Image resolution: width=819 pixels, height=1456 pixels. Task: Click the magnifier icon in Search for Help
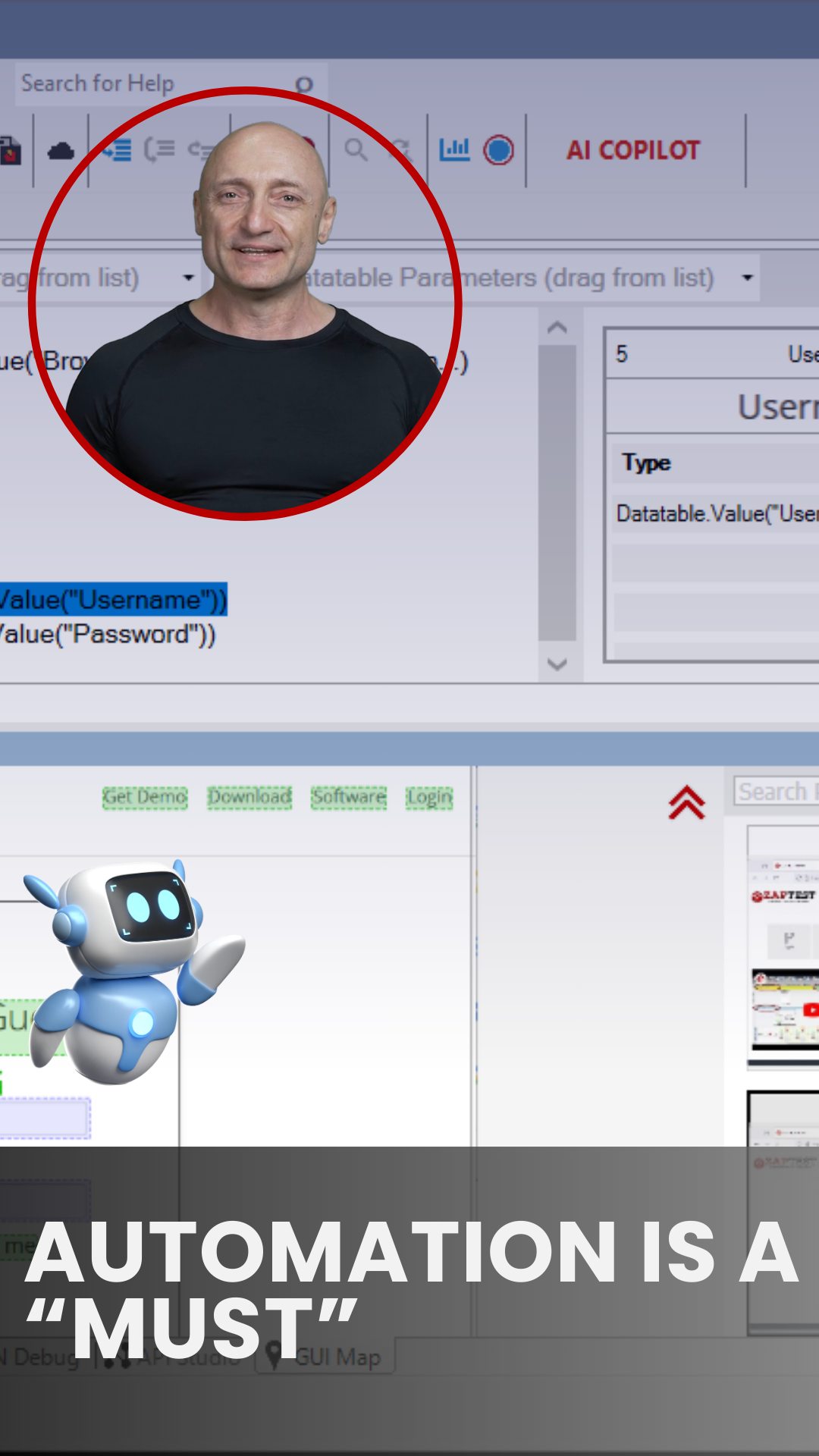pos(304,84)
